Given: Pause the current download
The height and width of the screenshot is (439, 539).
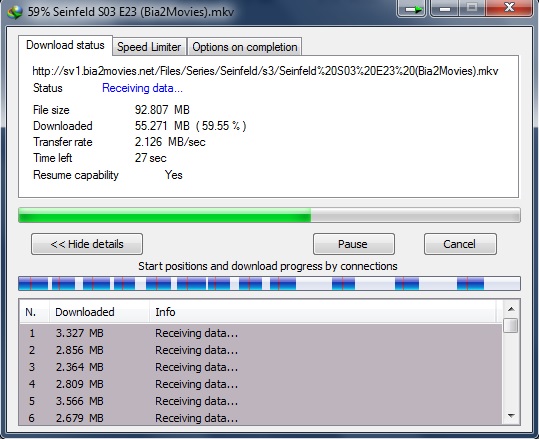Looking at the screenshot, I should pos(354,244).
